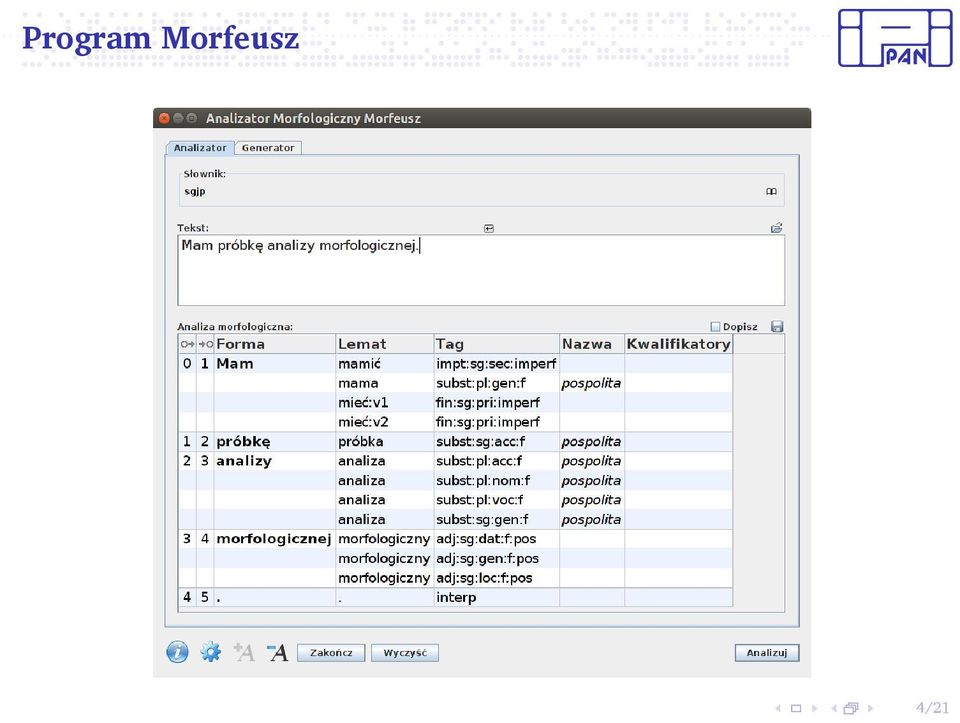Click the subsection navigation icon
The height and width of the screenshot is (723, 960).
[850, 708]
